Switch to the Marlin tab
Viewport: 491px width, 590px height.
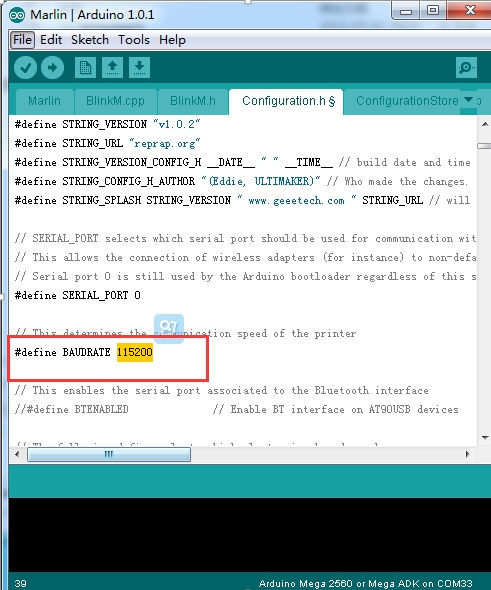tap(44, 101)
